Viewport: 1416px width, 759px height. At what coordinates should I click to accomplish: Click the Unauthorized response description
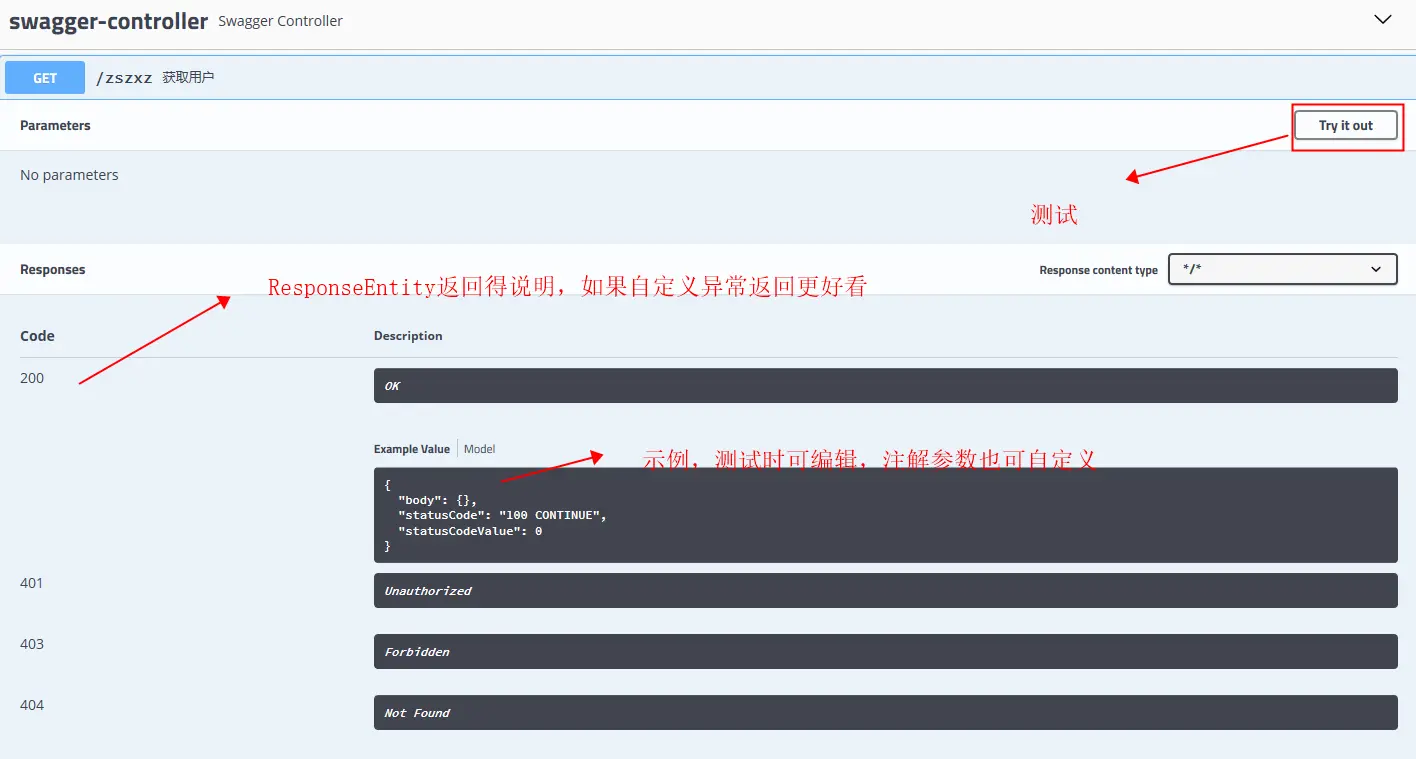(886, 590)
